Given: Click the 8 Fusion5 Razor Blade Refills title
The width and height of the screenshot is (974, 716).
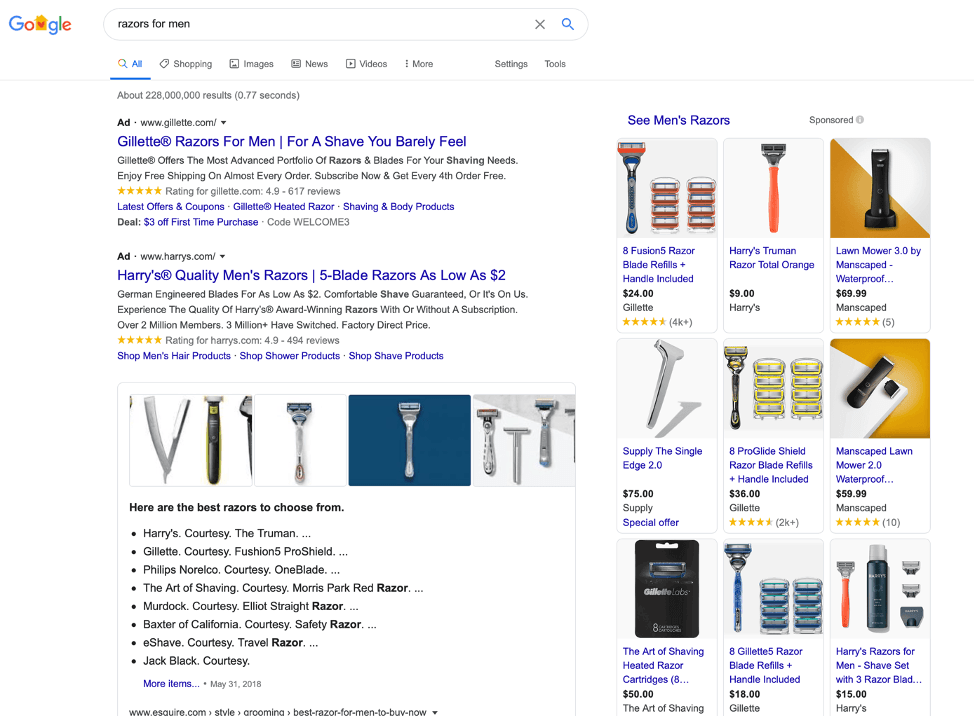Looking at the screenshot, I should click(x=658, y=265).
